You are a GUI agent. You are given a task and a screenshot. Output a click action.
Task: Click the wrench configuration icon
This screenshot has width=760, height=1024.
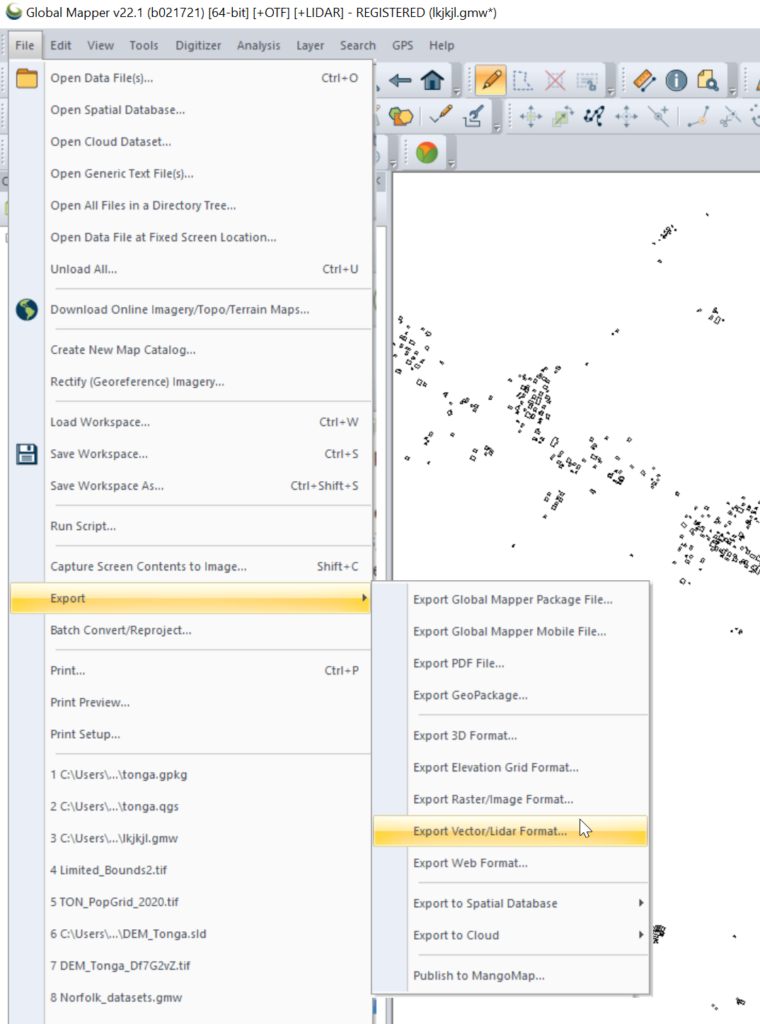point(473,116)
